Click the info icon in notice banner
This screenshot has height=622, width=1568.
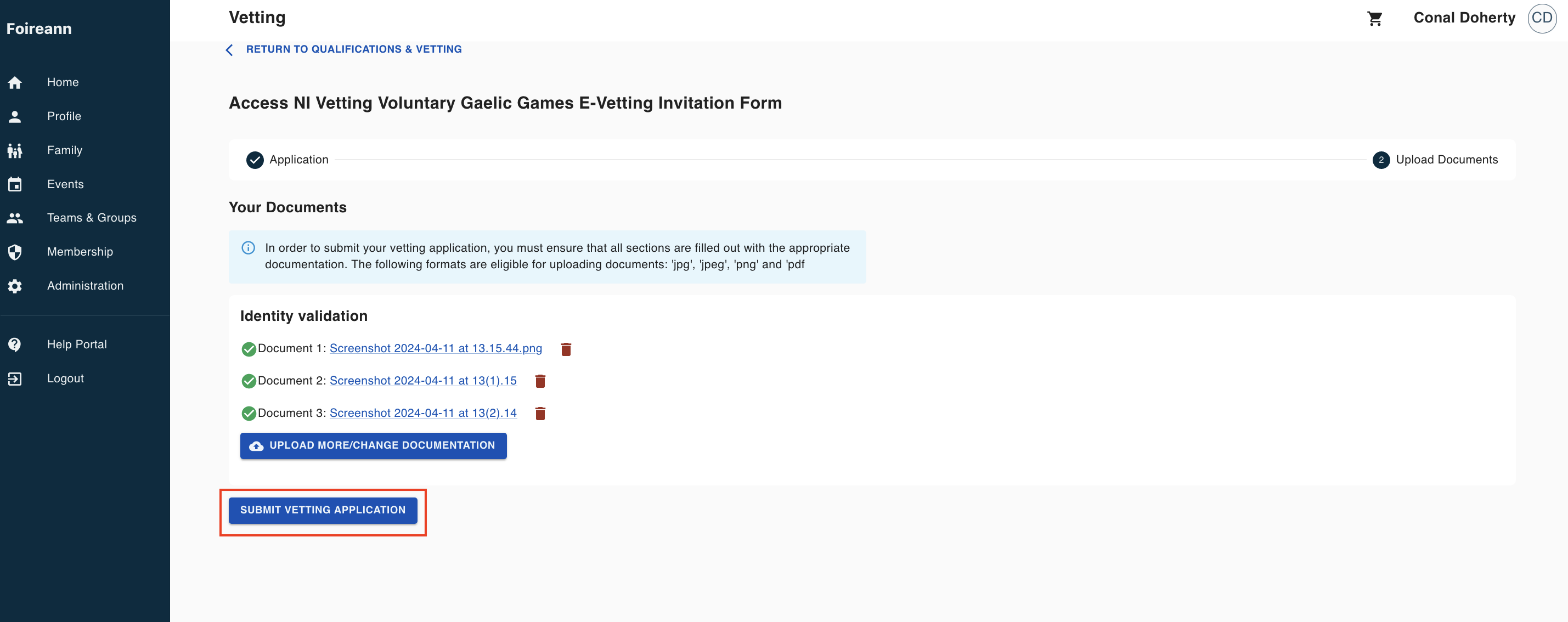click(249, 248)
